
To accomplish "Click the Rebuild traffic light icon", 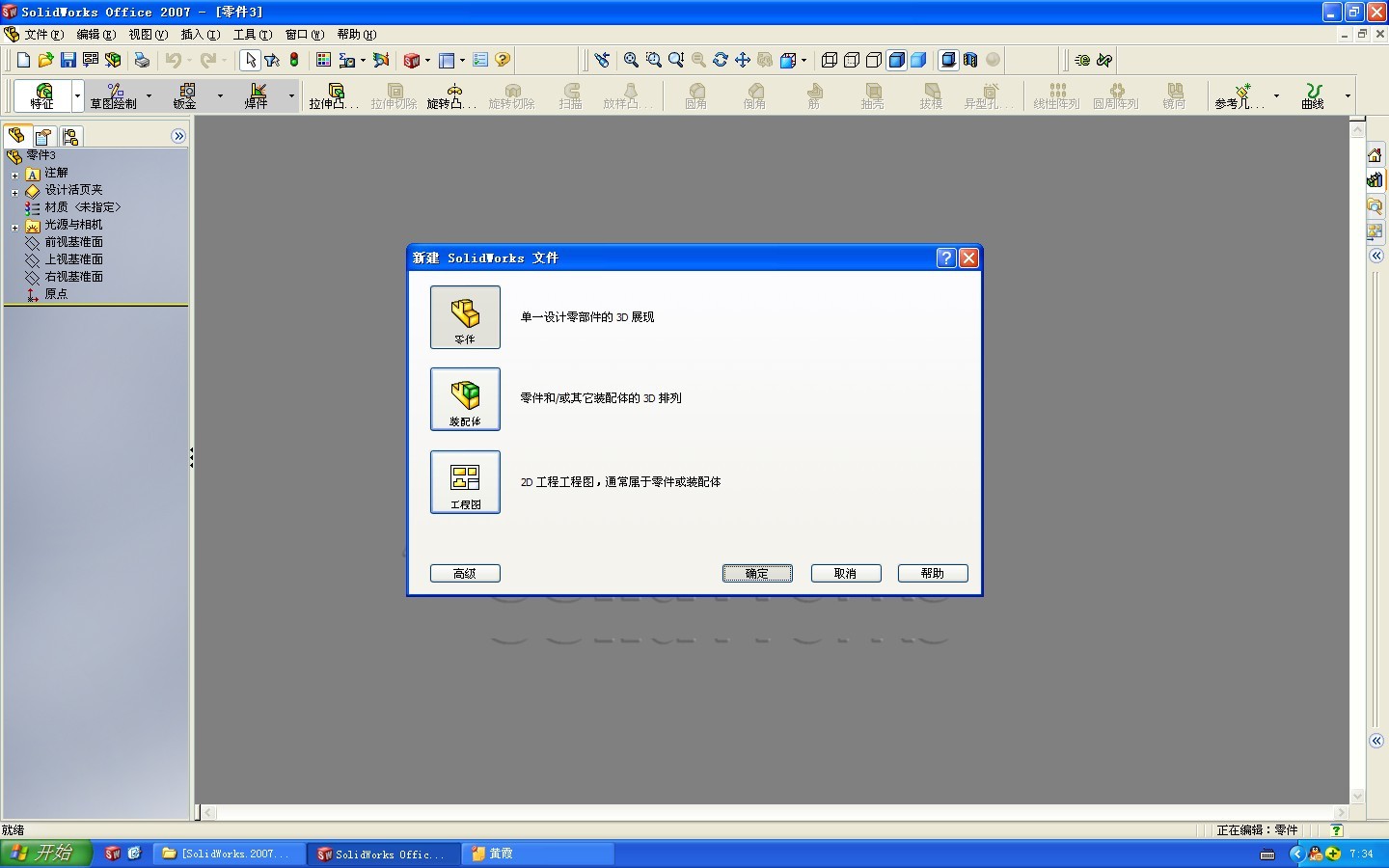I will (x=294, y=60).
